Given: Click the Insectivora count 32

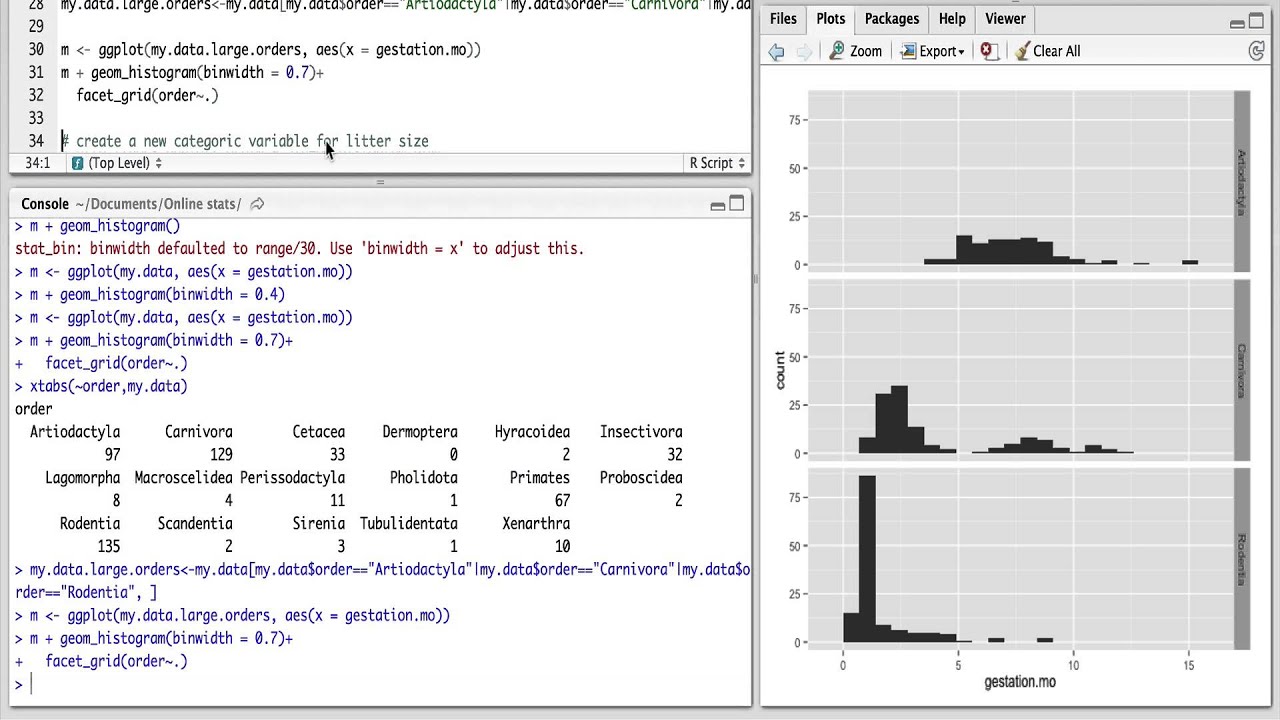Looking at the screenshot, I should (674, 455).
